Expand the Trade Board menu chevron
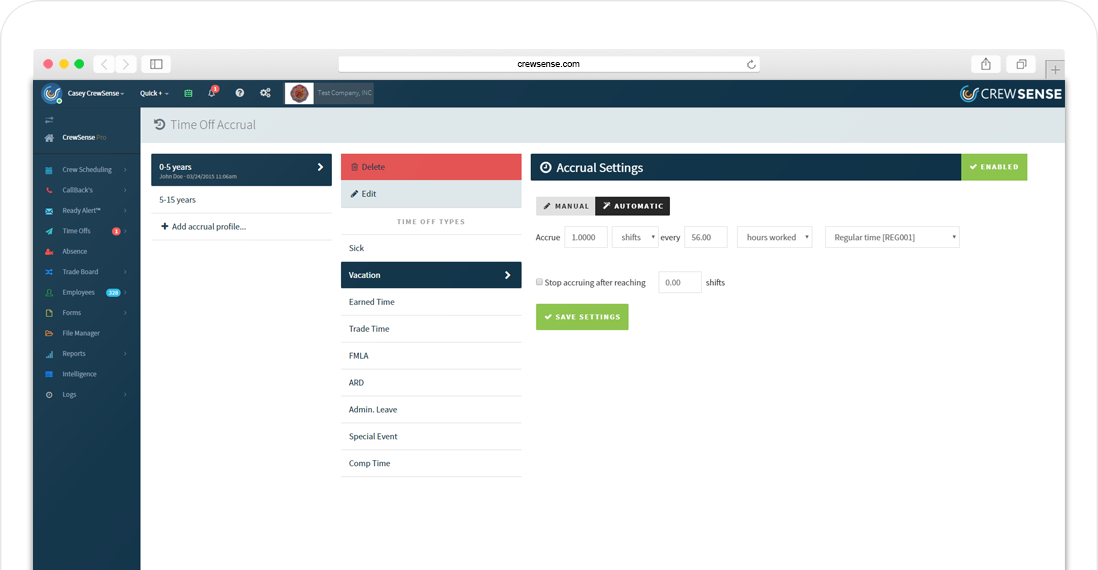The height and width of the screenshot is (570, 1098). pyautogui.click(x=125, y=272)
